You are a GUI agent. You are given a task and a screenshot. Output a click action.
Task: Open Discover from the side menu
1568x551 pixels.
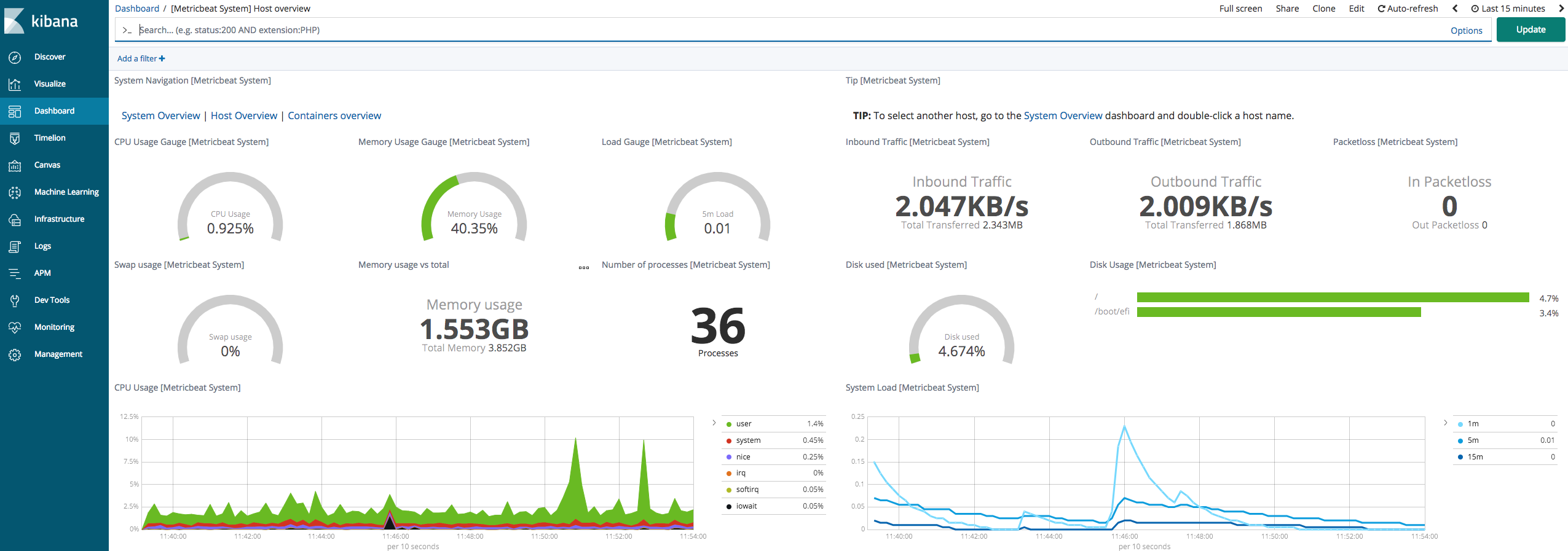[x=50, y=57]
